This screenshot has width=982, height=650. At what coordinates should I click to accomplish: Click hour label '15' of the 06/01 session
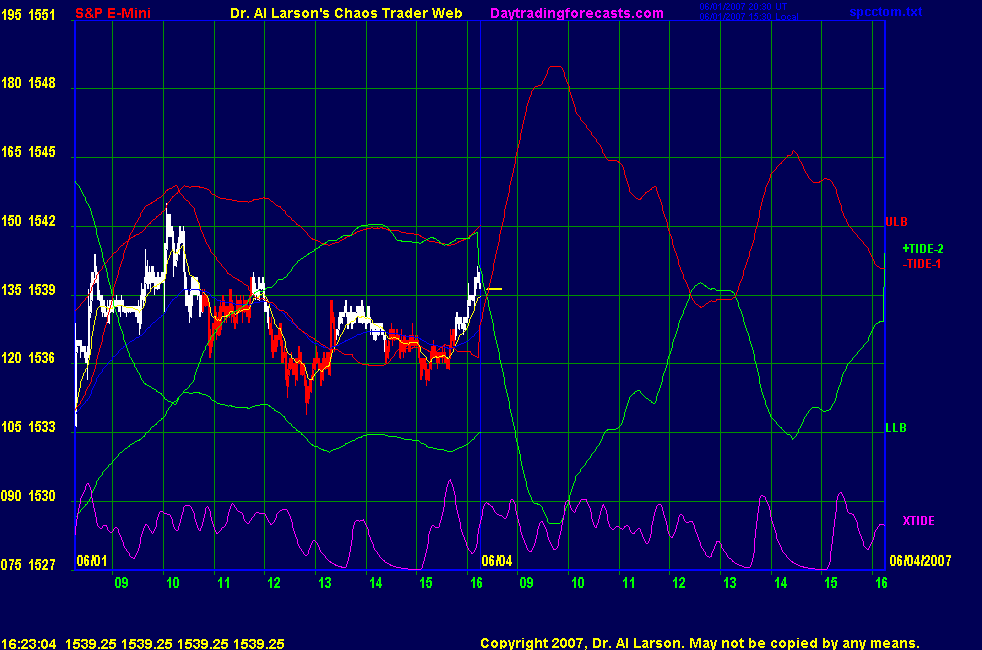425,583
